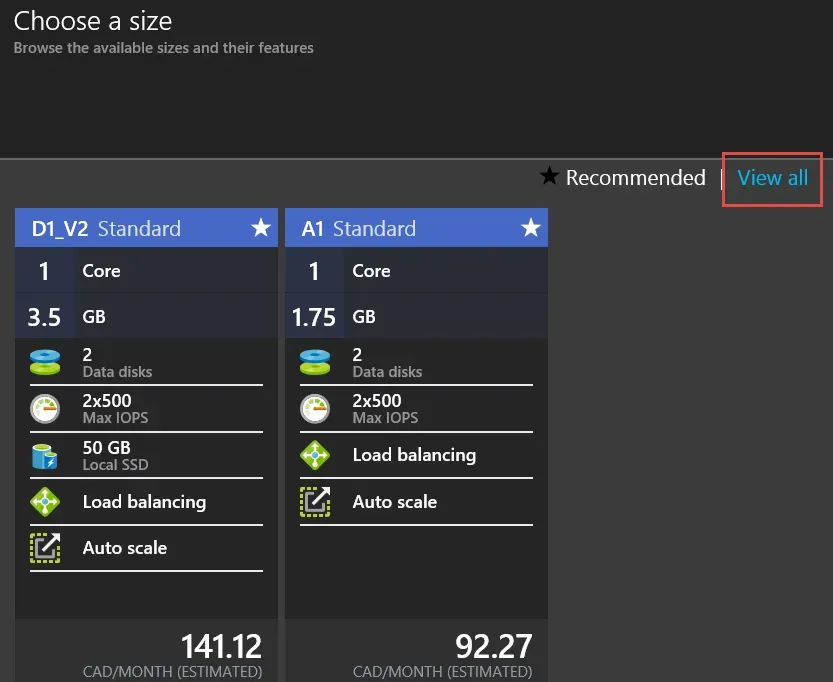
Task: Click the Data disks icon in A1 card
Action: (316, 362)
